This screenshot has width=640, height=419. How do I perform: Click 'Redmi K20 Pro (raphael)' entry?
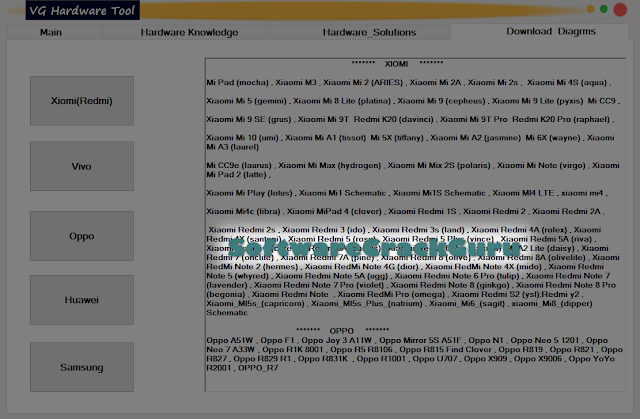561,120
